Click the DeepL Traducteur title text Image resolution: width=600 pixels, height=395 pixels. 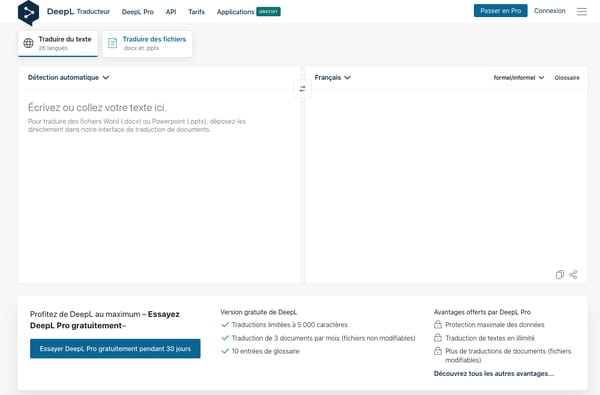coord(78,11)
